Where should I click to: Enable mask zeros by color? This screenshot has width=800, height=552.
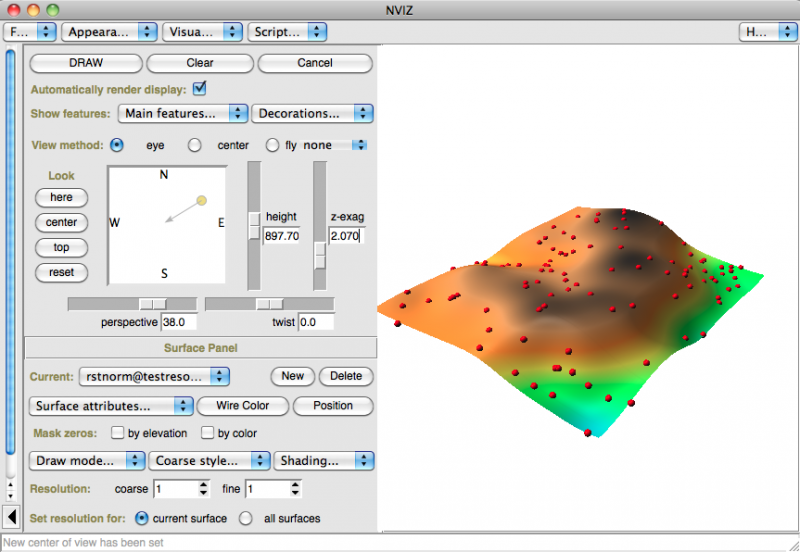(x=208, y=433)
